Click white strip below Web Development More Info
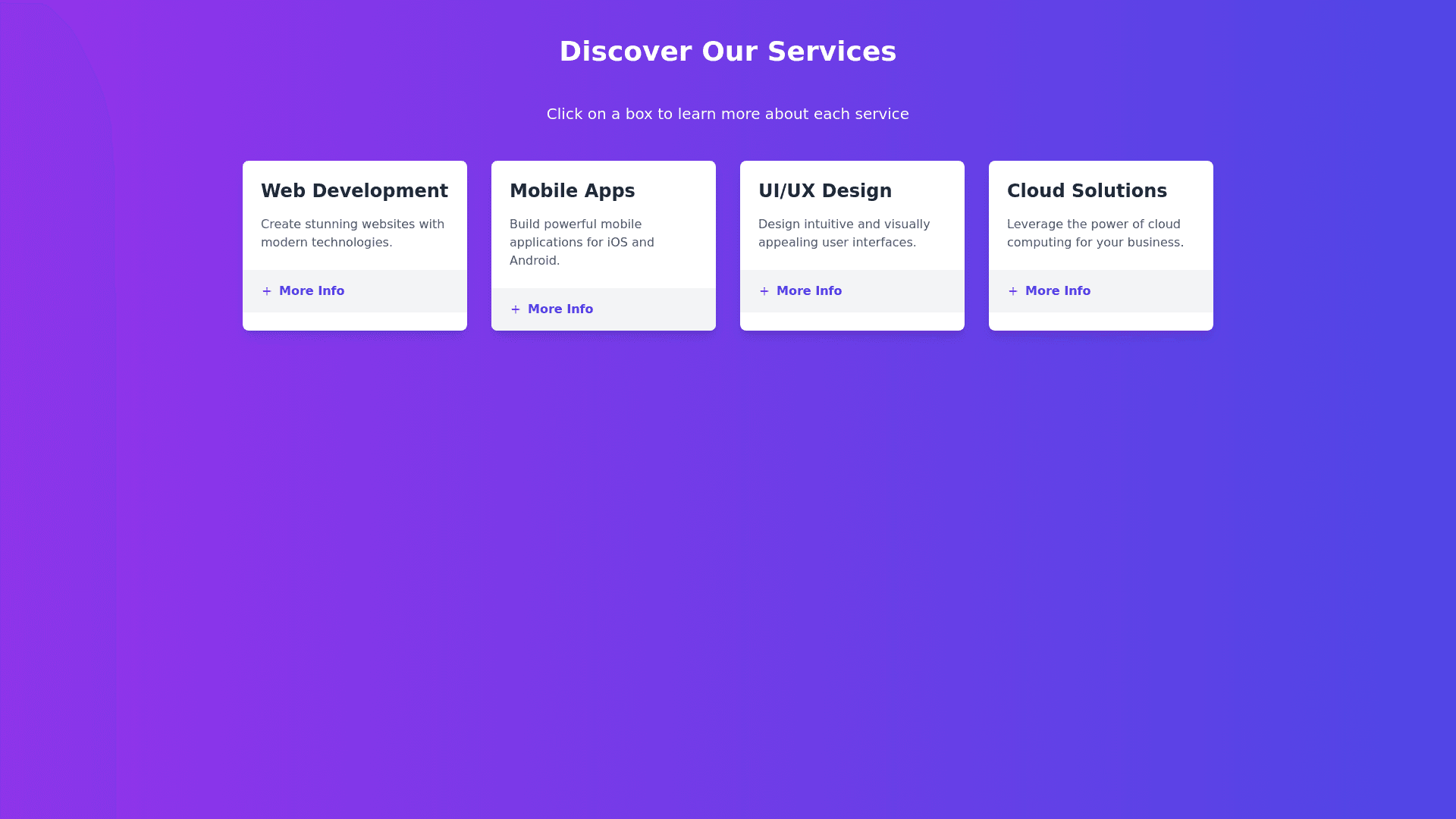Viewport: 1456px width, 819px height. (x=355, y=322)
